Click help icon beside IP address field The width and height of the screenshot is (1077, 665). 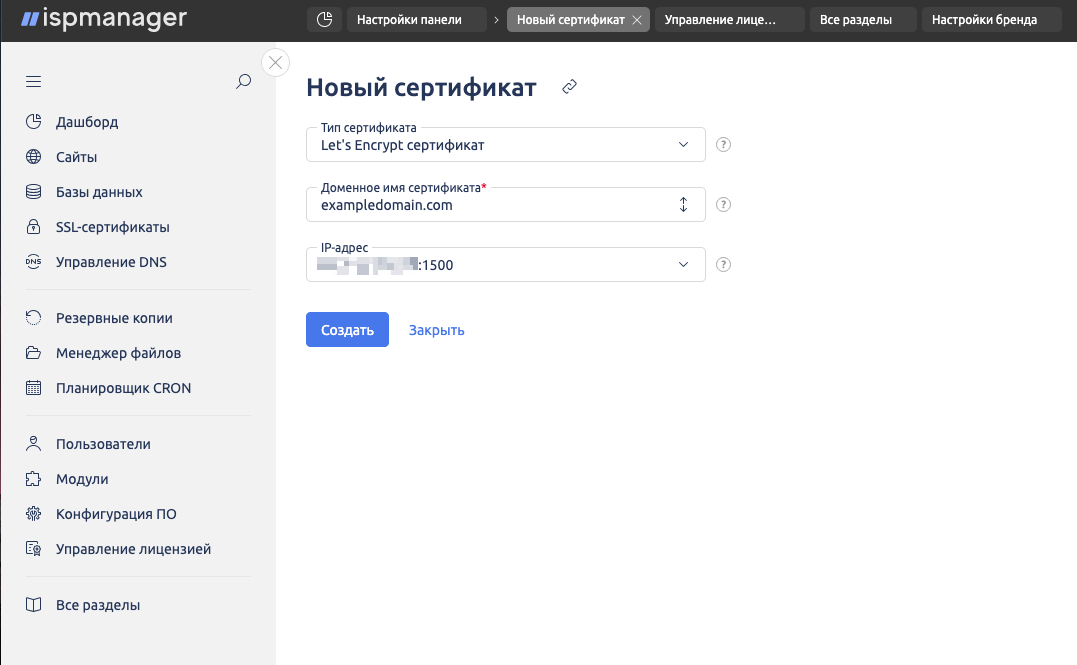coord(725,265)
